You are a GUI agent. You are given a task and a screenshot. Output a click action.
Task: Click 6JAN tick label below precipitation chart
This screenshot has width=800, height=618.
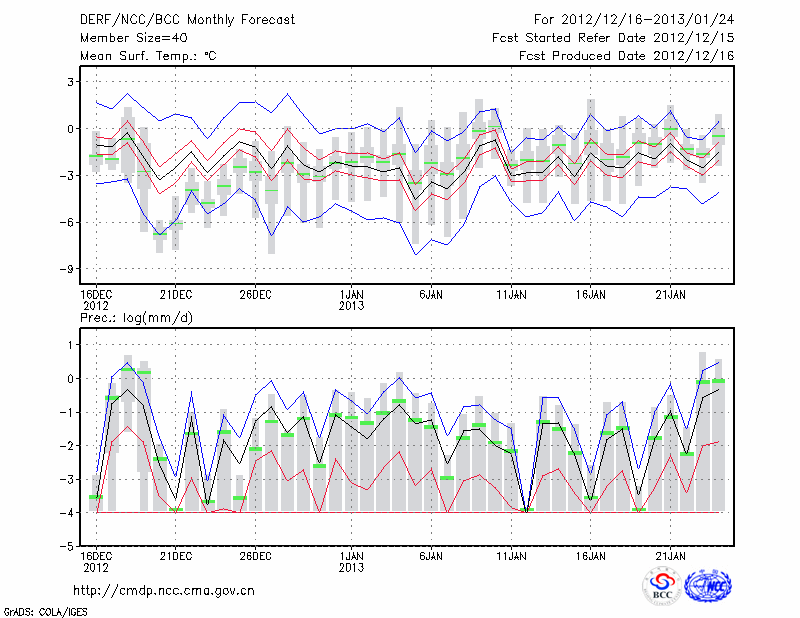[431, 555]
